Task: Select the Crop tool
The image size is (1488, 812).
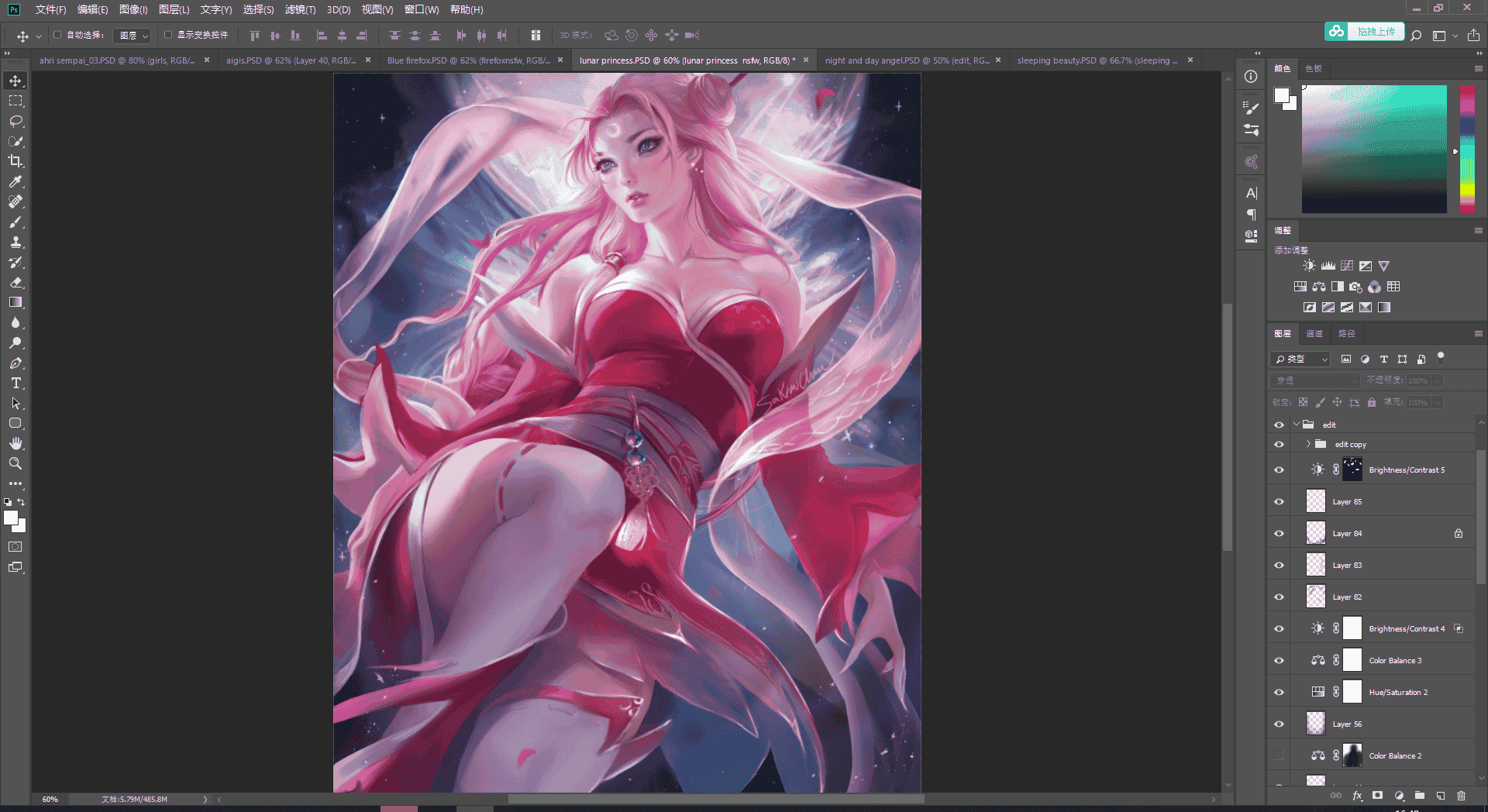Action: (x=15, y=161)
